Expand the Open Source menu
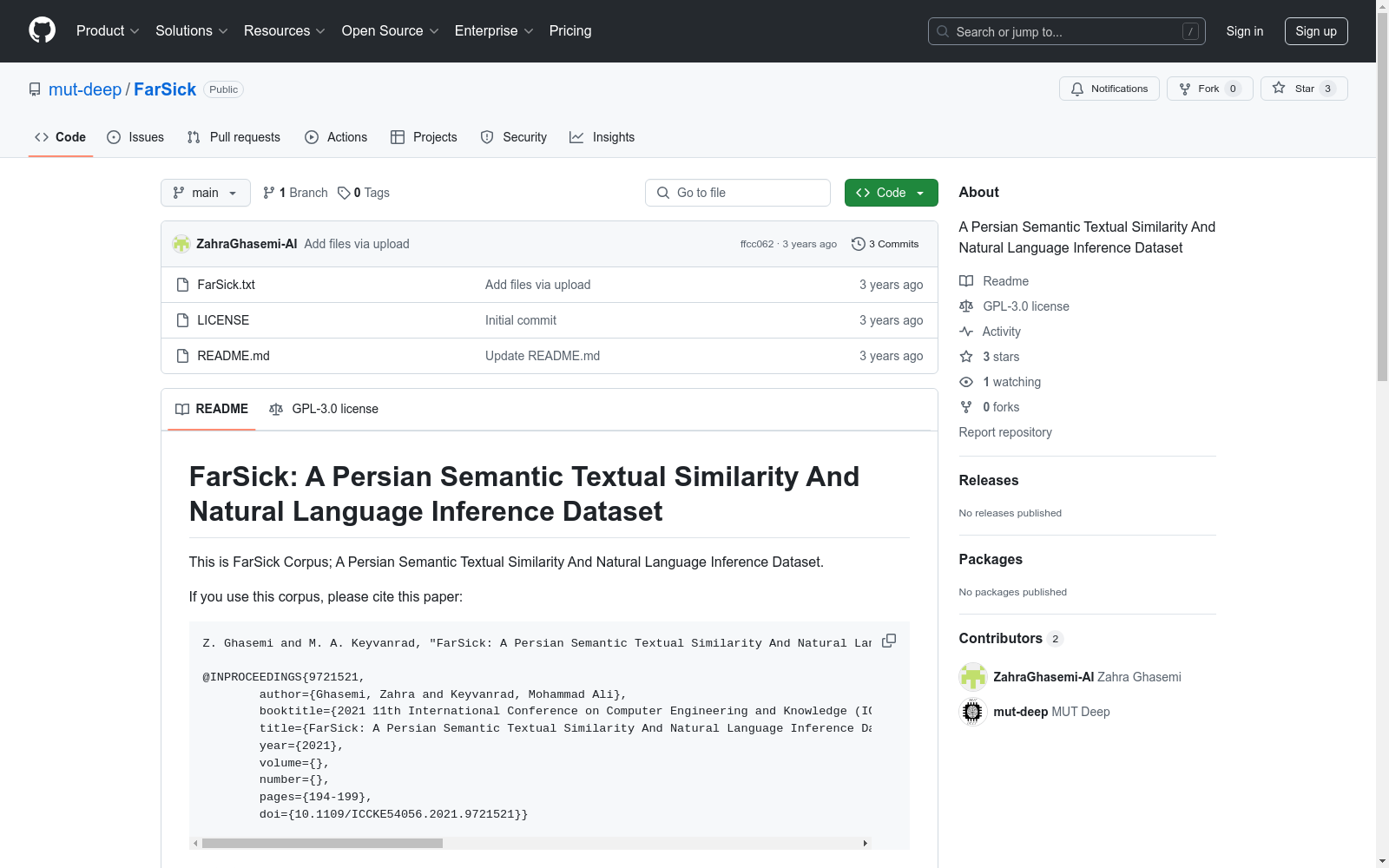Viewport: 1389px width, 868px height. click(391, 31)
